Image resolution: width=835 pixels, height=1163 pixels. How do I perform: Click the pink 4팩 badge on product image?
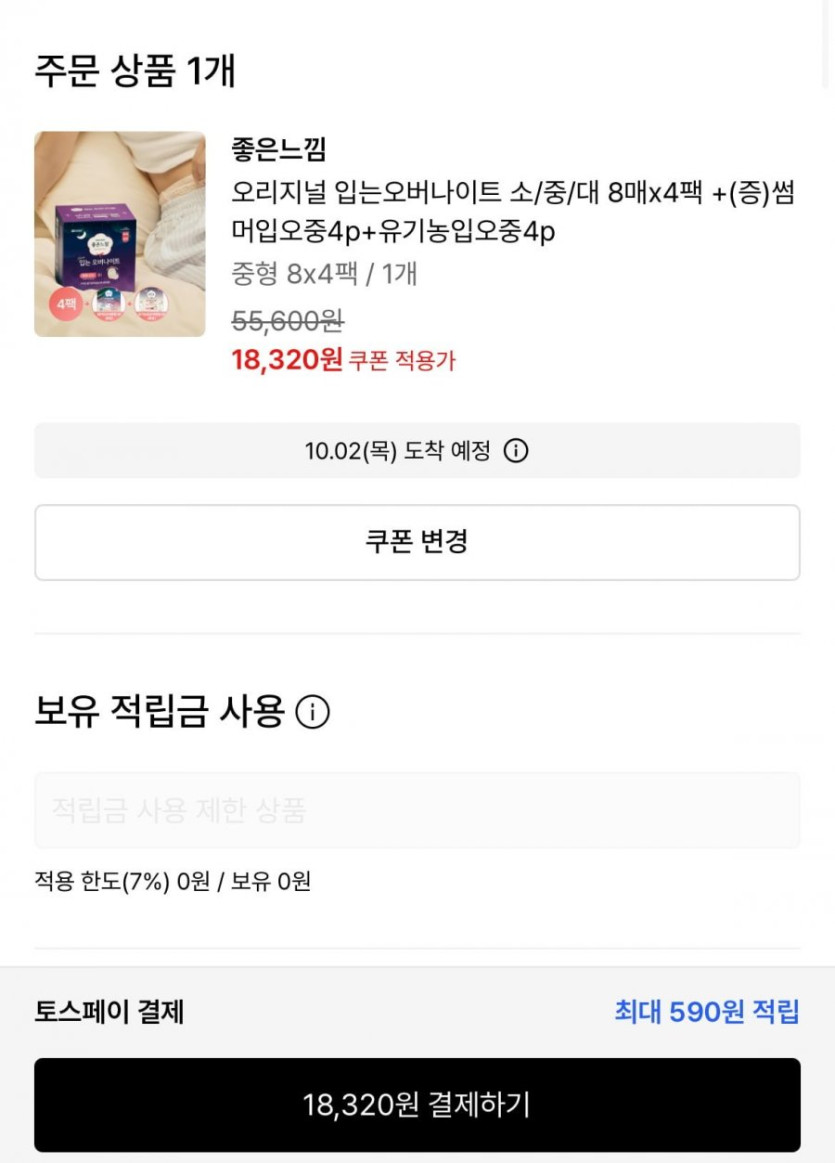pos(63,304)
